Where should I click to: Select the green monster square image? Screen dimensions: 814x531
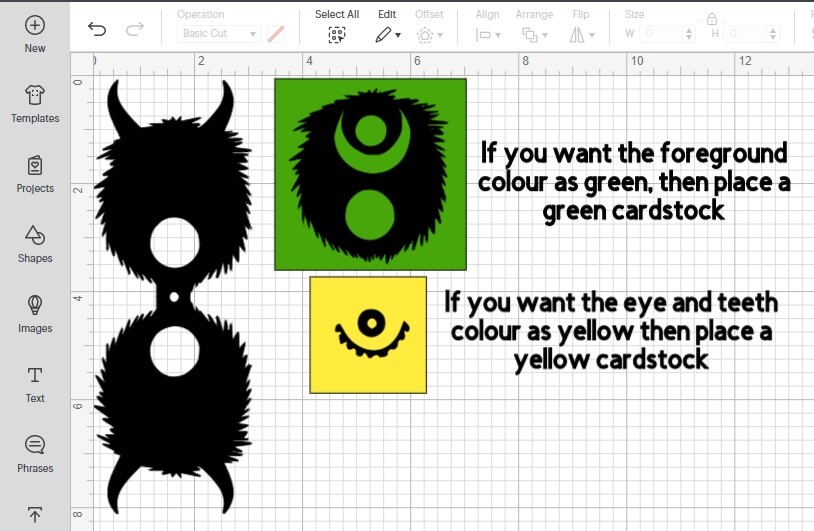coord(370,174)
